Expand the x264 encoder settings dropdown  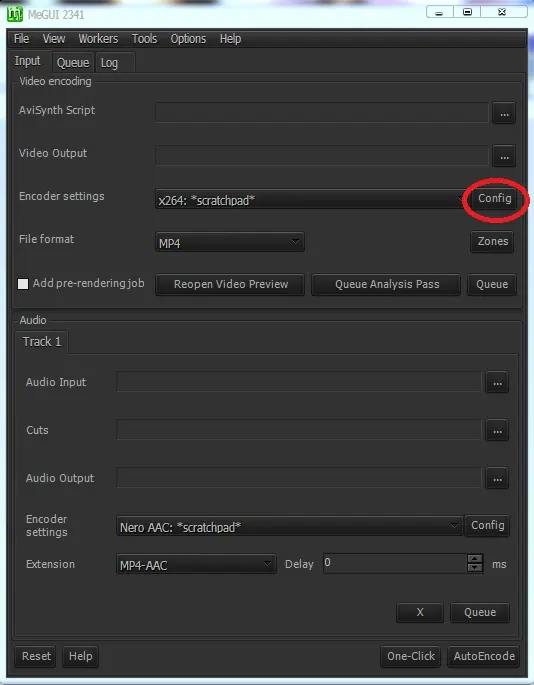click(310, 200)
